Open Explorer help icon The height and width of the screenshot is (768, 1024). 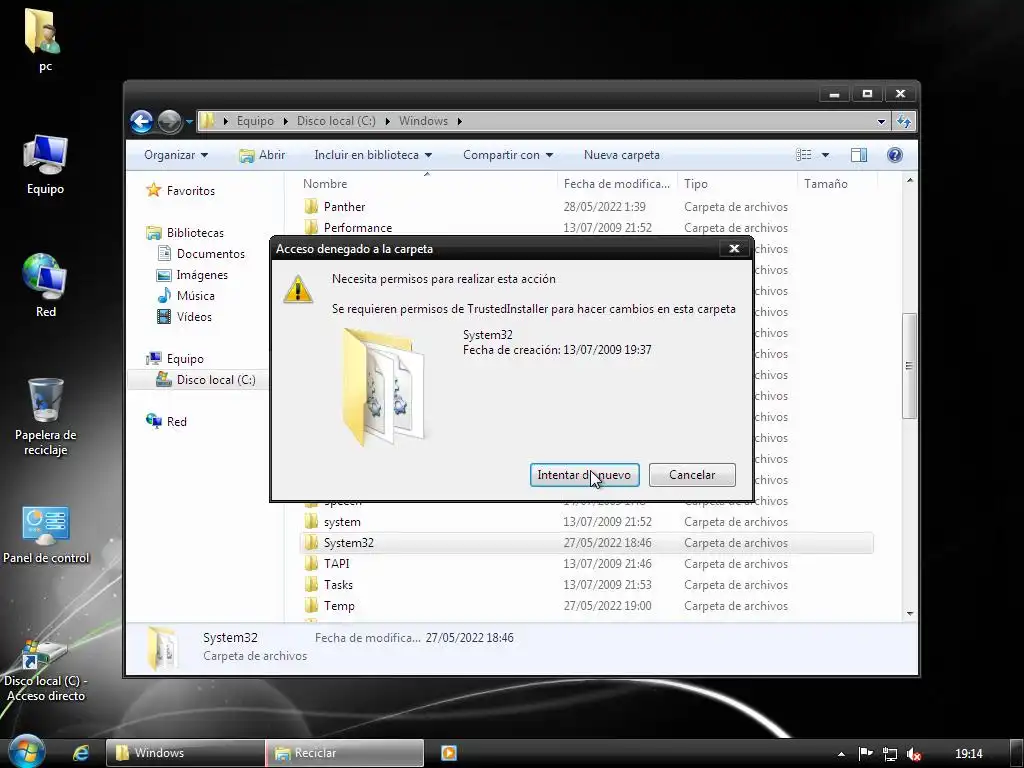click(x=895, y=155)
